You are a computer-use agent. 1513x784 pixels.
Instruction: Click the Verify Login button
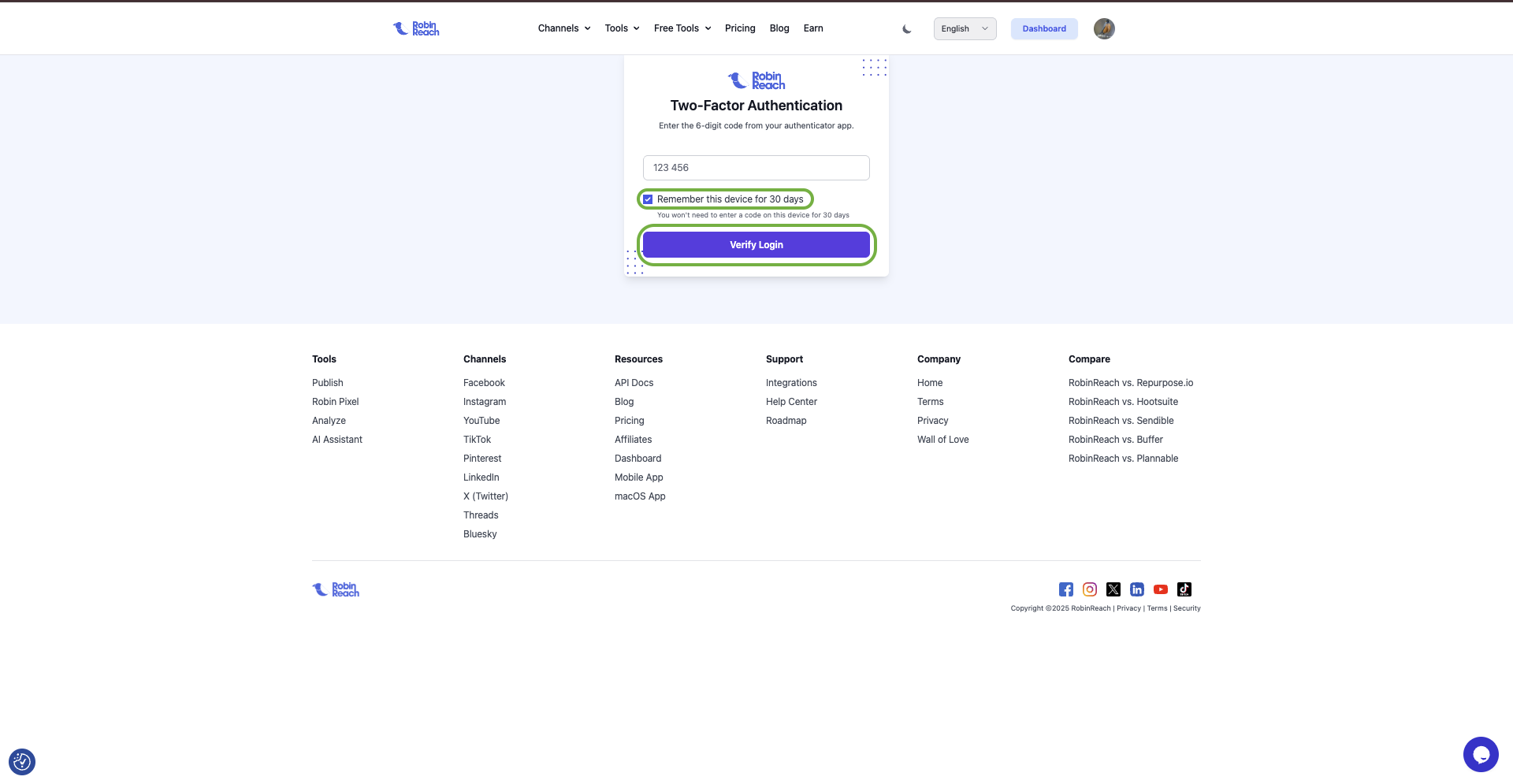point(756,245)
